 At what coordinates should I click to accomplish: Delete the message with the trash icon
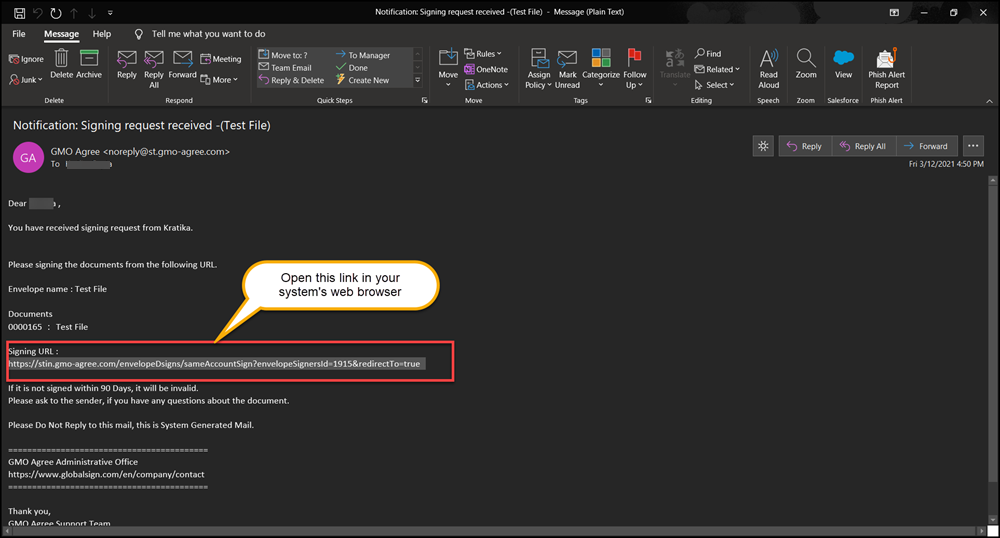[x=61, y=64]
